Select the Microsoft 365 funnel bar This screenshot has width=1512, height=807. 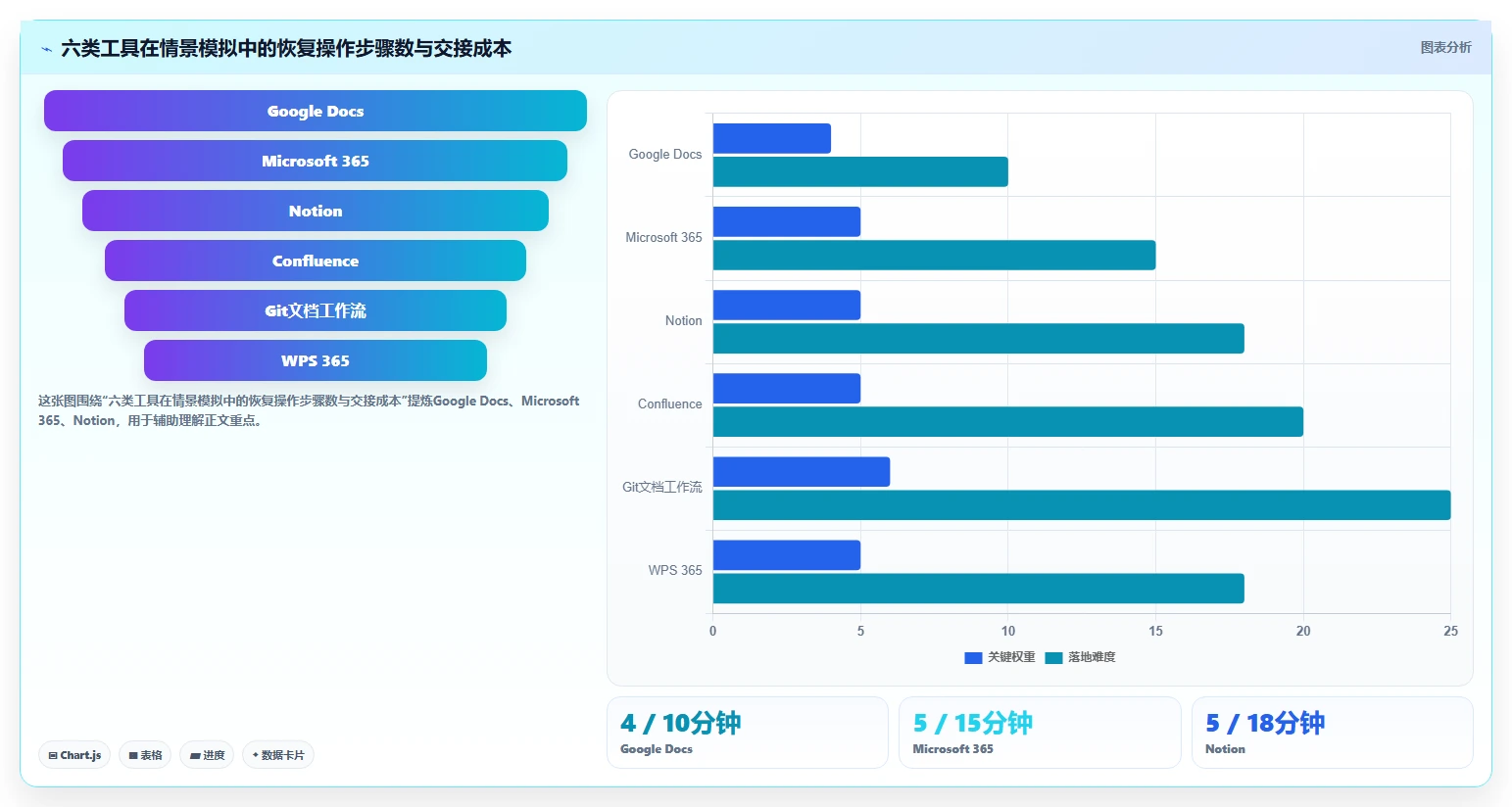tap(316, 161)
